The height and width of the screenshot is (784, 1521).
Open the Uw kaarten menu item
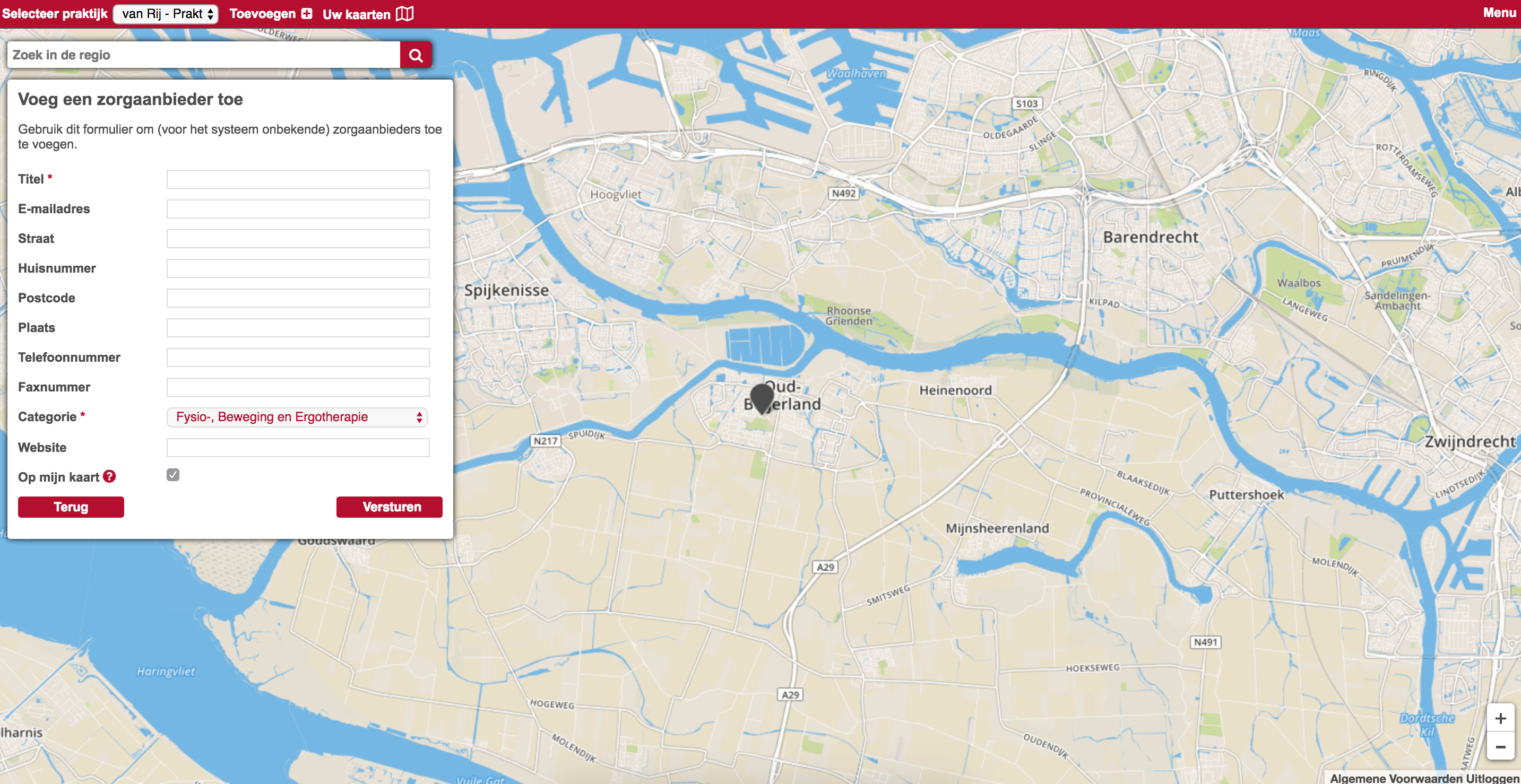click(356, 14)
